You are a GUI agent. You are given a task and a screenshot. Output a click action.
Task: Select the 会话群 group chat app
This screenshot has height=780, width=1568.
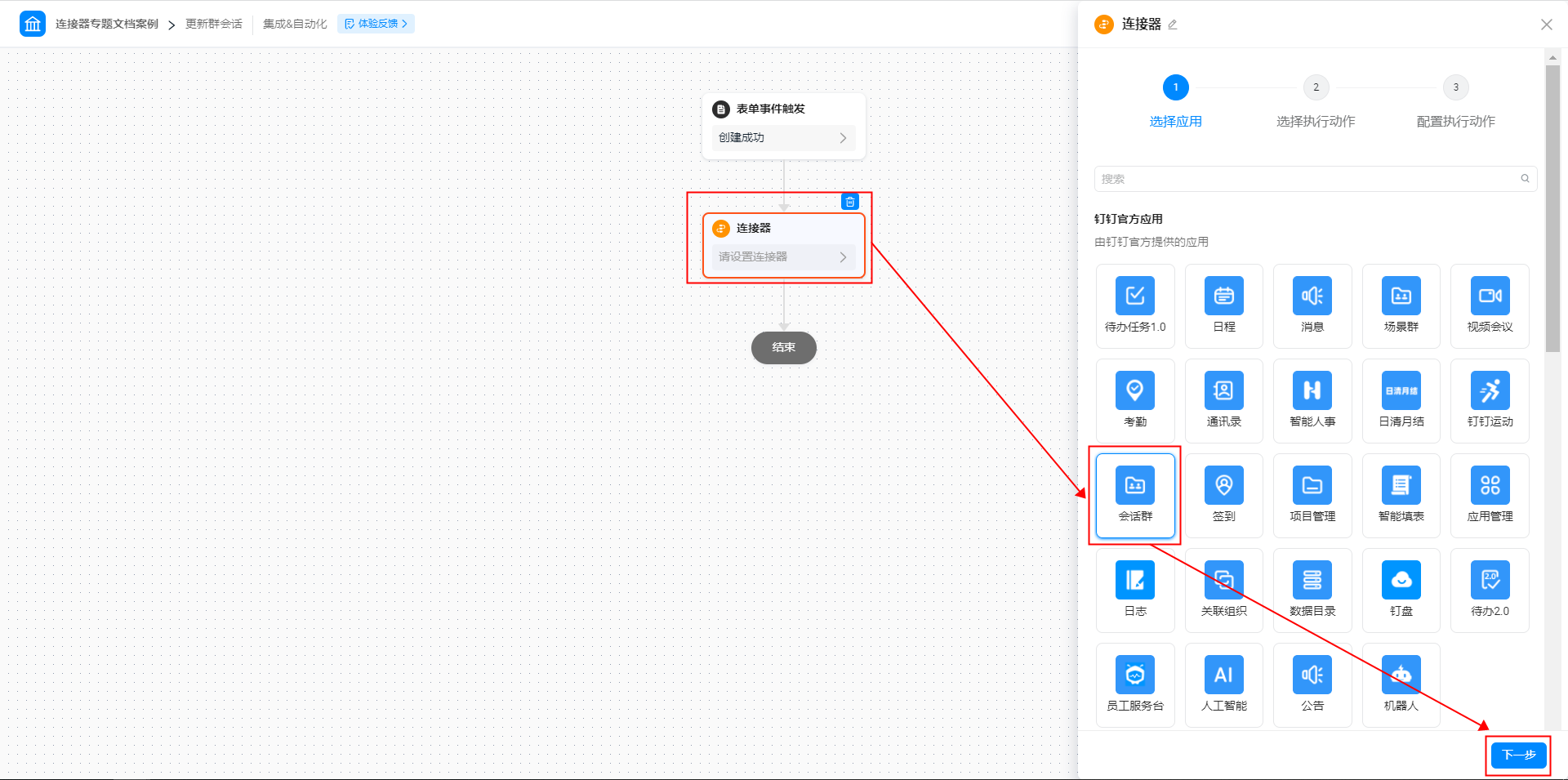(1135, 495)
